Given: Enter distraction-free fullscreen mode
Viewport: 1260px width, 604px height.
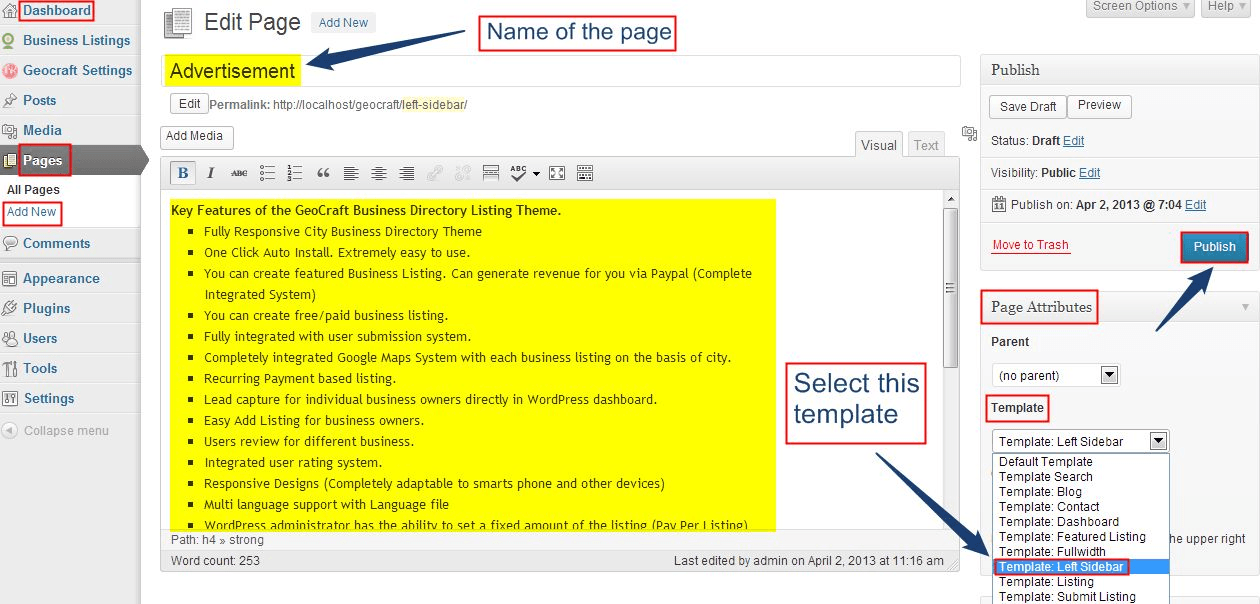Looking at the screenshot, I should point(557,173).
